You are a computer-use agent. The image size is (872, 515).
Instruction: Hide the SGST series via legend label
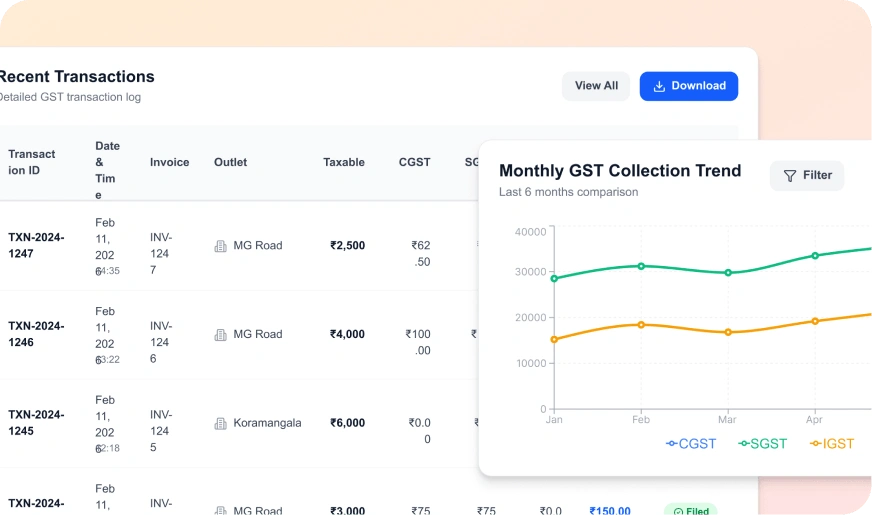tap(769, 443)
